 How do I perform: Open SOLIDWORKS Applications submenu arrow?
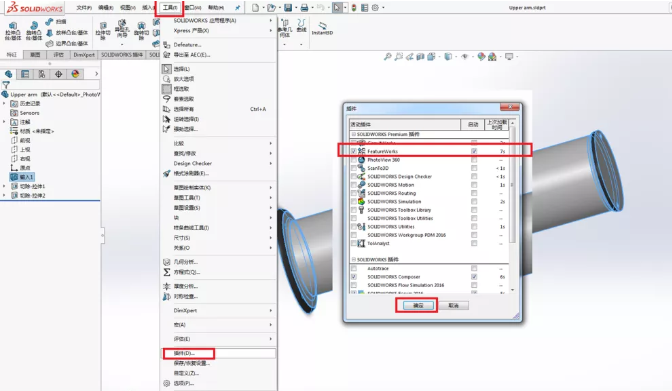[270, 21]
